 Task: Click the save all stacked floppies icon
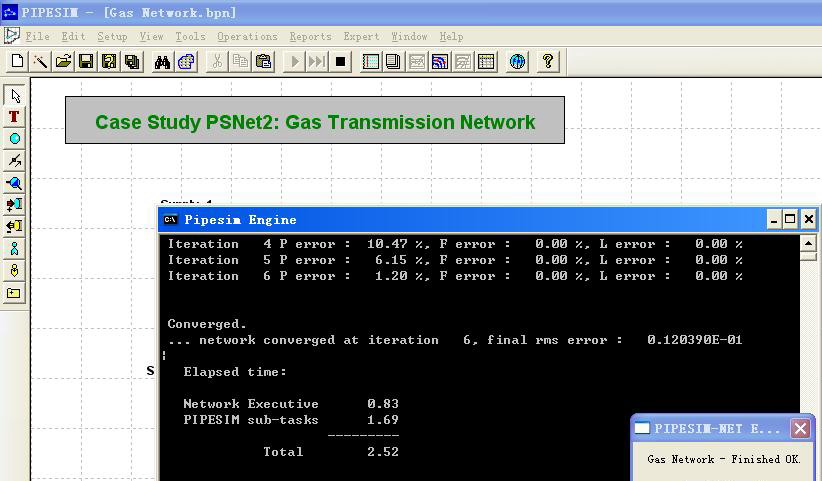[132, 62]
